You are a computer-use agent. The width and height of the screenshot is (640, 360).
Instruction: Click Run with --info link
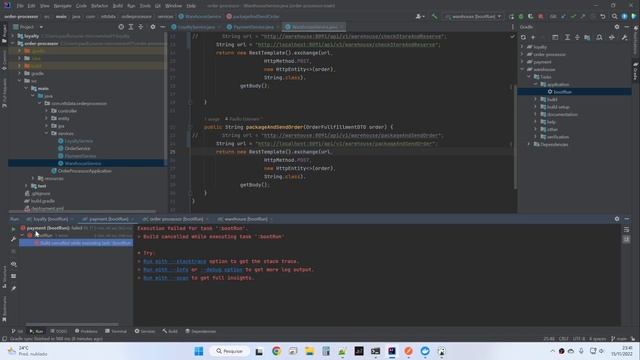166,269
